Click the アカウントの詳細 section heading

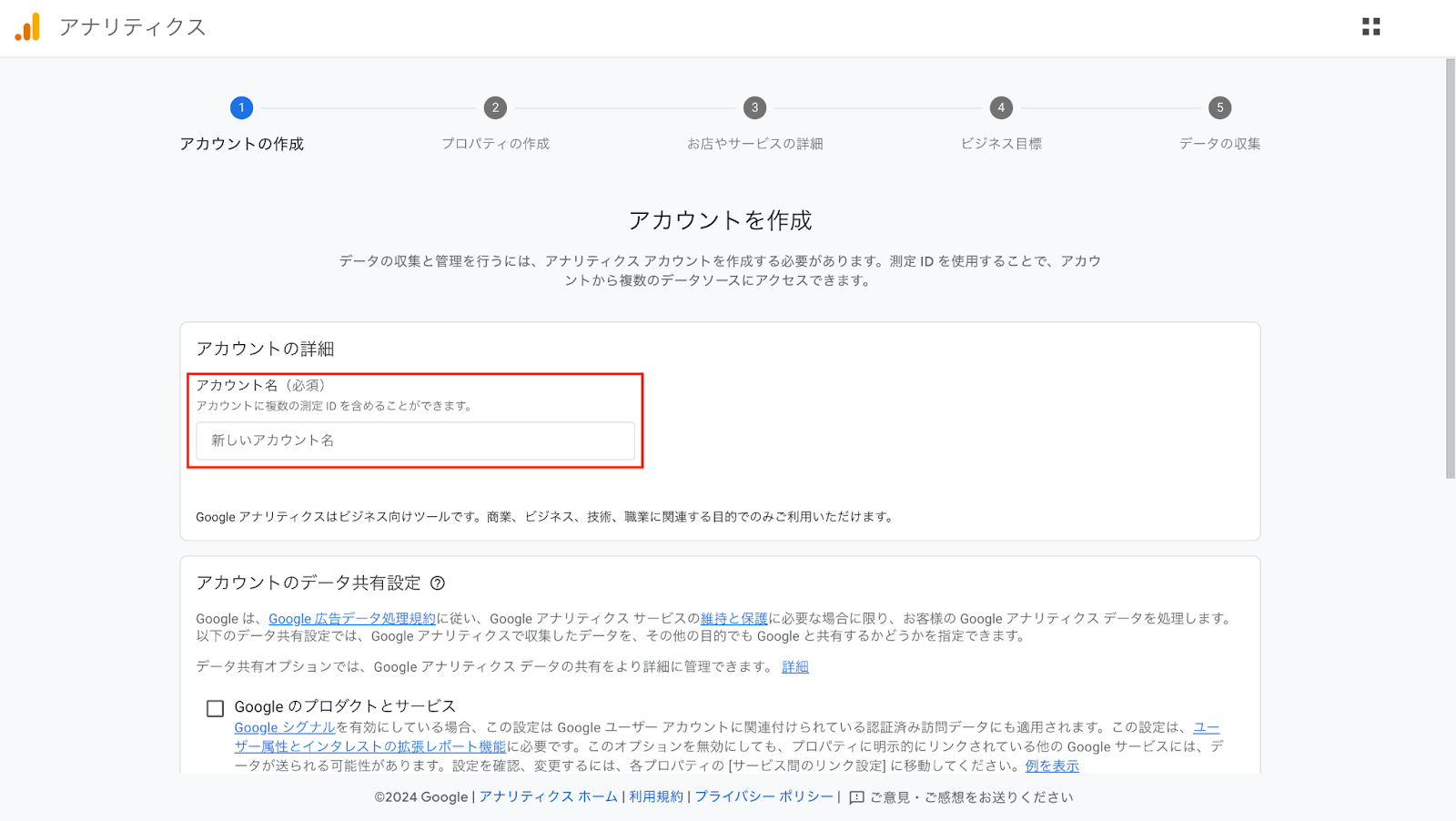265,350
